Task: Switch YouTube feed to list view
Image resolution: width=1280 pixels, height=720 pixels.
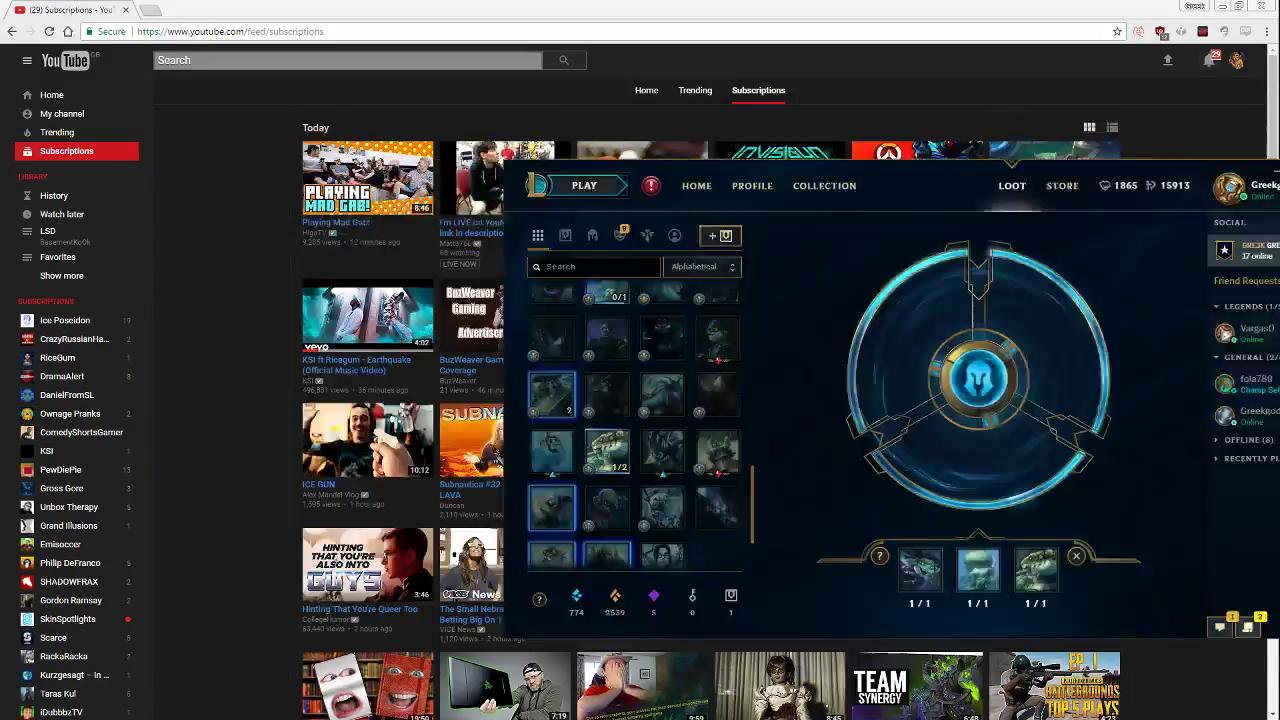Action: pyautogui.click(x=1112, y=128)
